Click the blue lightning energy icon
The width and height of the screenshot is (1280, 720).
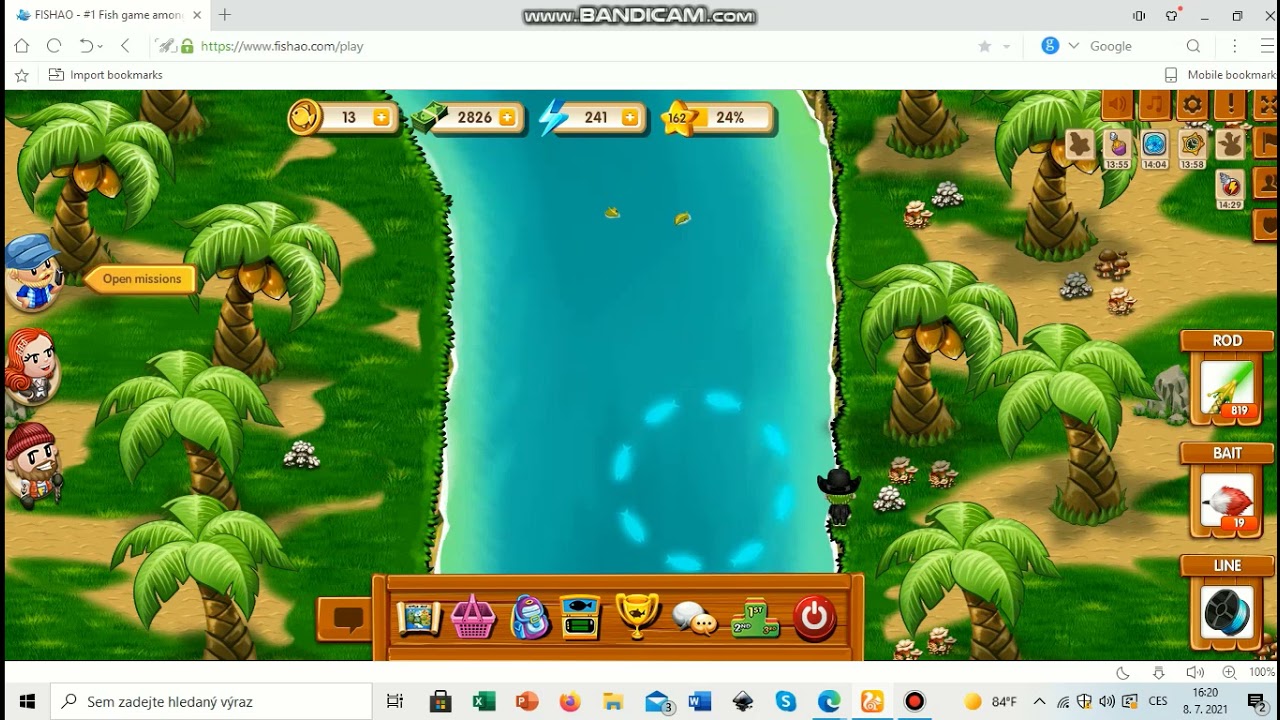(553, 117)
